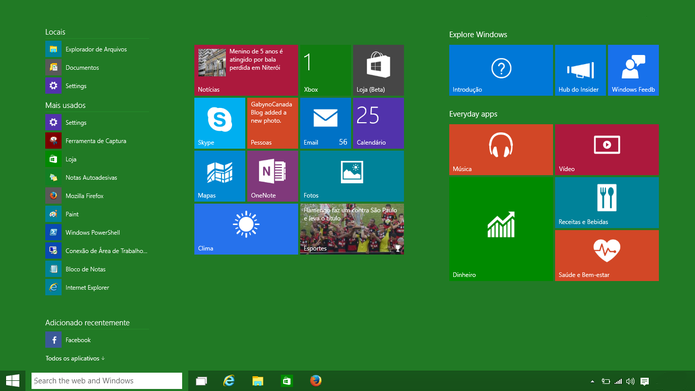Click the Windows Start button
The height and width of the screenshot is (391, 695).
12,381
